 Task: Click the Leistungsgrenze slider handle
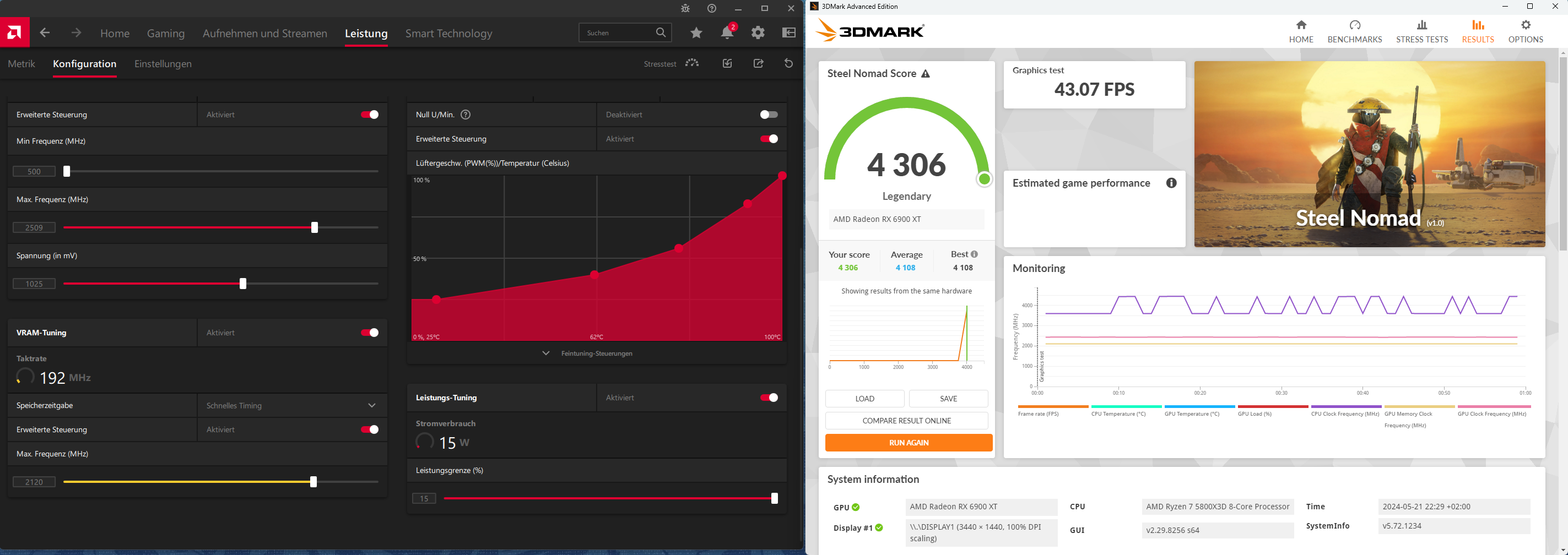(774, 498)
